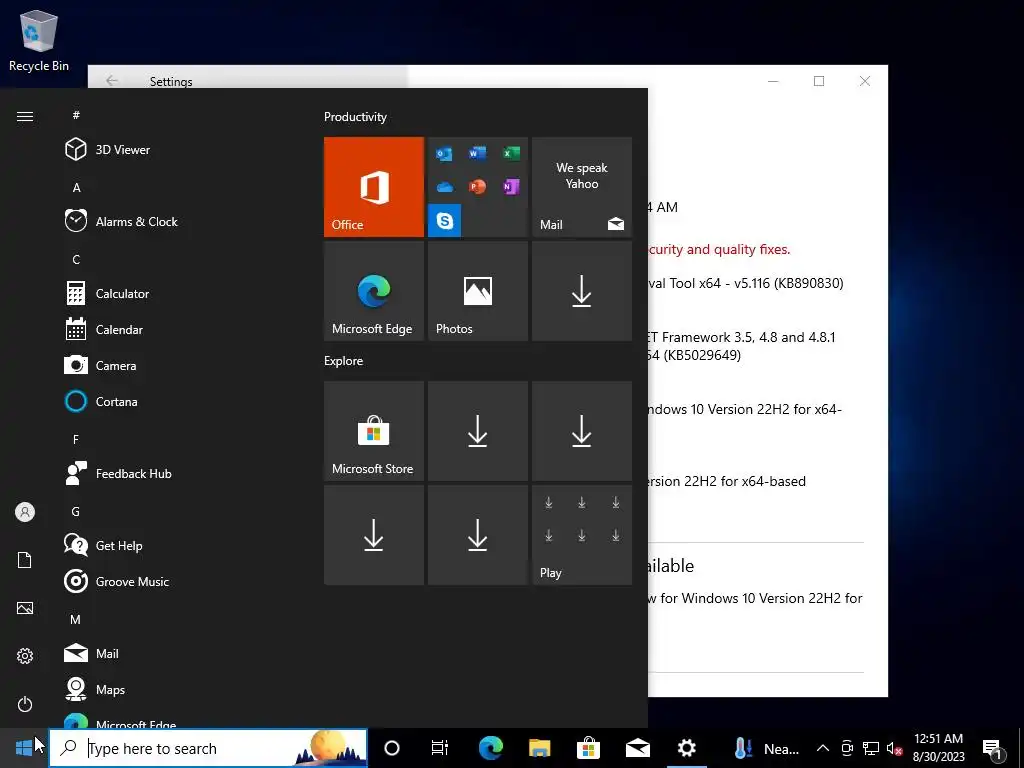Click OneNote icon in Office apps tile

pos(511,187)
